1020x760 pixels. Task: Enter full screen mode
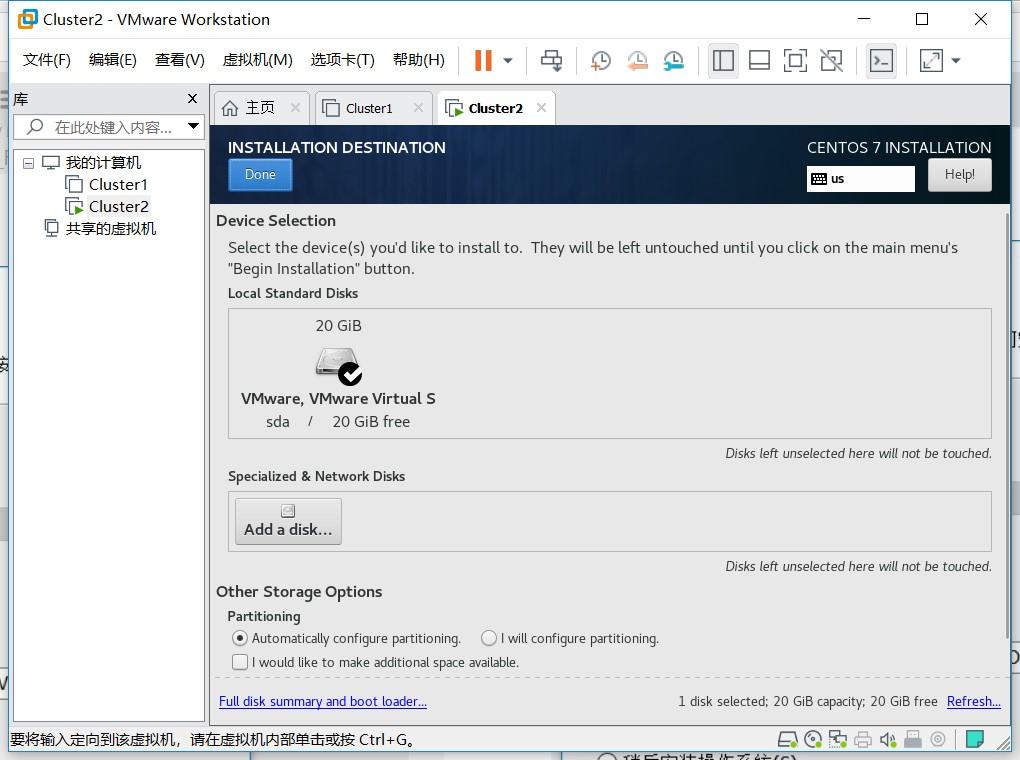click(x=796, y=61)
